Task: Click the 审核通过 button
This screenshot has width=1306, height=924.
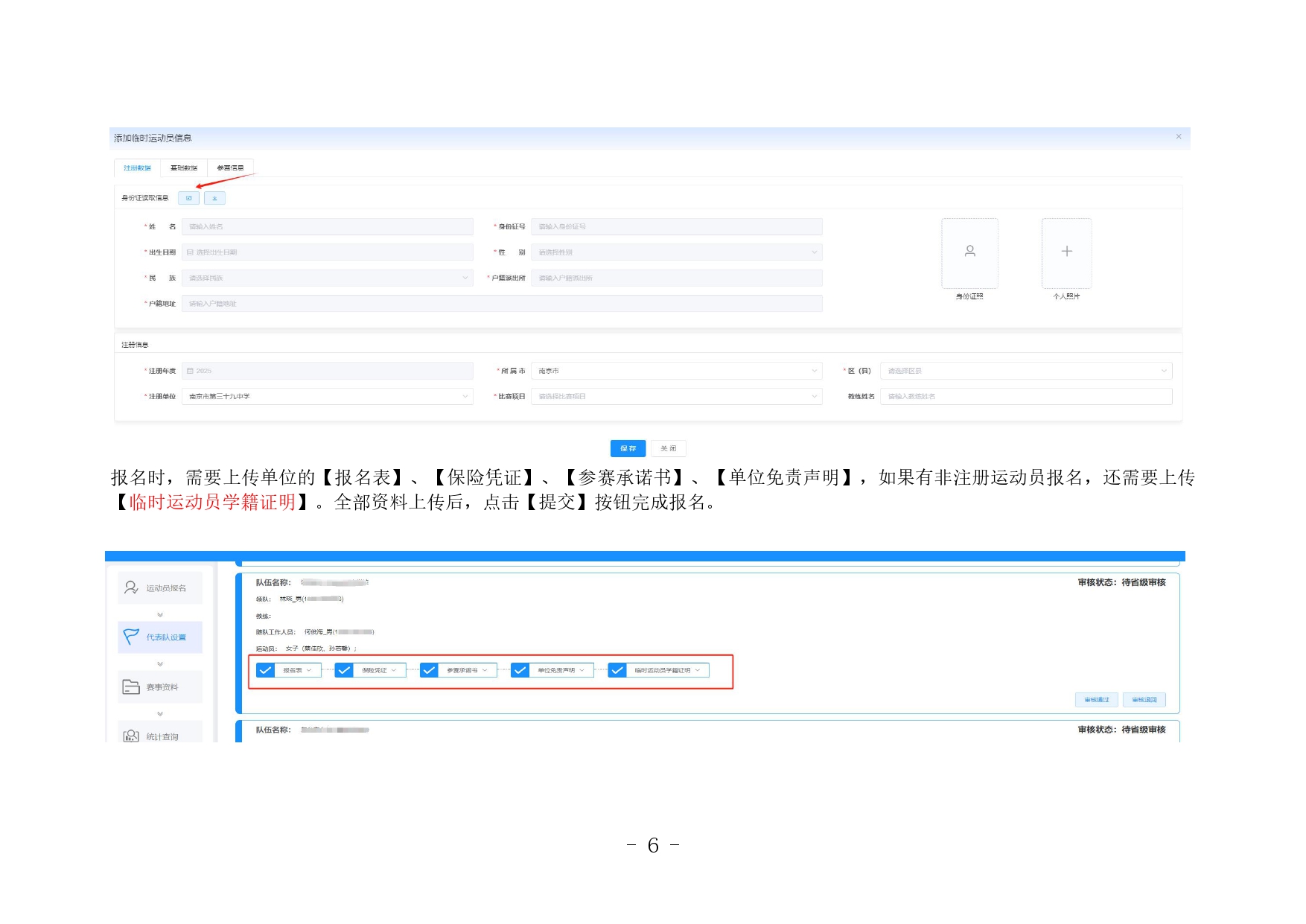Action: (x=1097, y=700)
